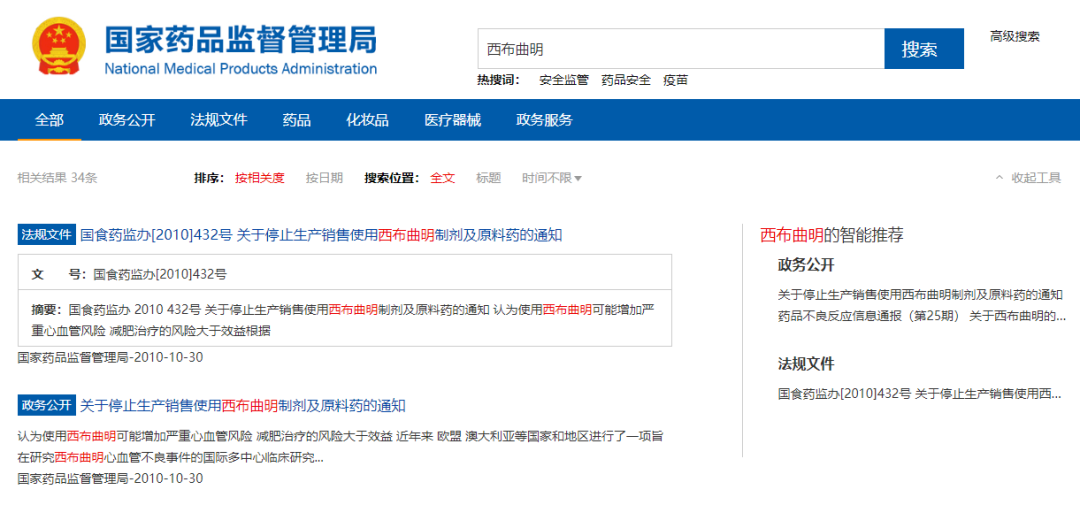Click 相关结果 34条 result count text
Viewport: 1080px width, 505px height.
coord(57,178)
